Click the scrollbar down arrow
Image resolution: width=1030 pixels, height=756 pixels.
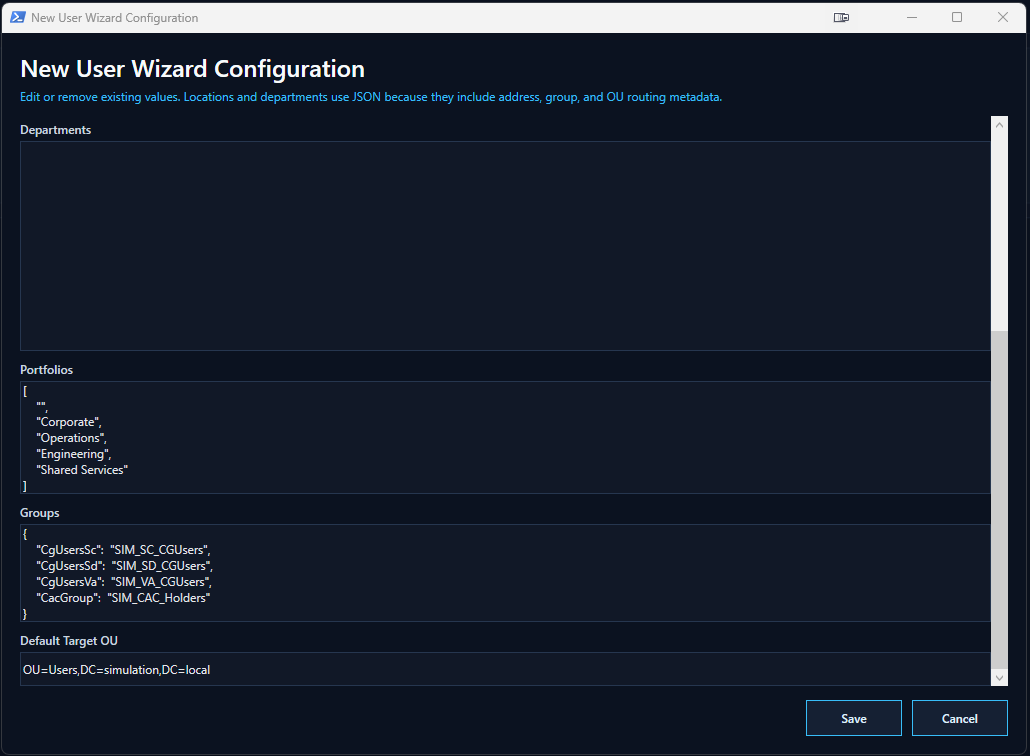[x=999, y=678]
